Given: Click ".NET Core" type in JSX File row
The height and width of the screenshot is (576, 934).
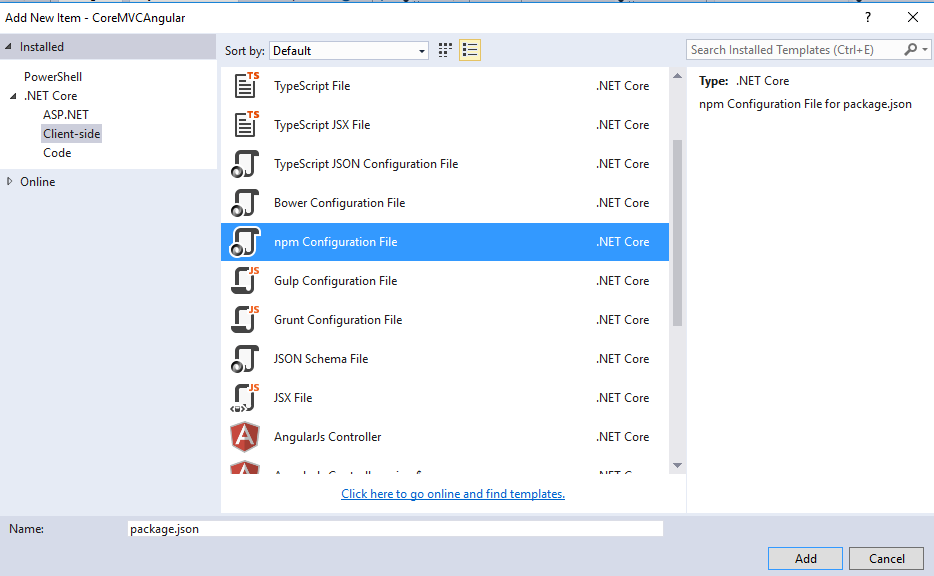Looking at the screenshot, I should coord(622,398).
